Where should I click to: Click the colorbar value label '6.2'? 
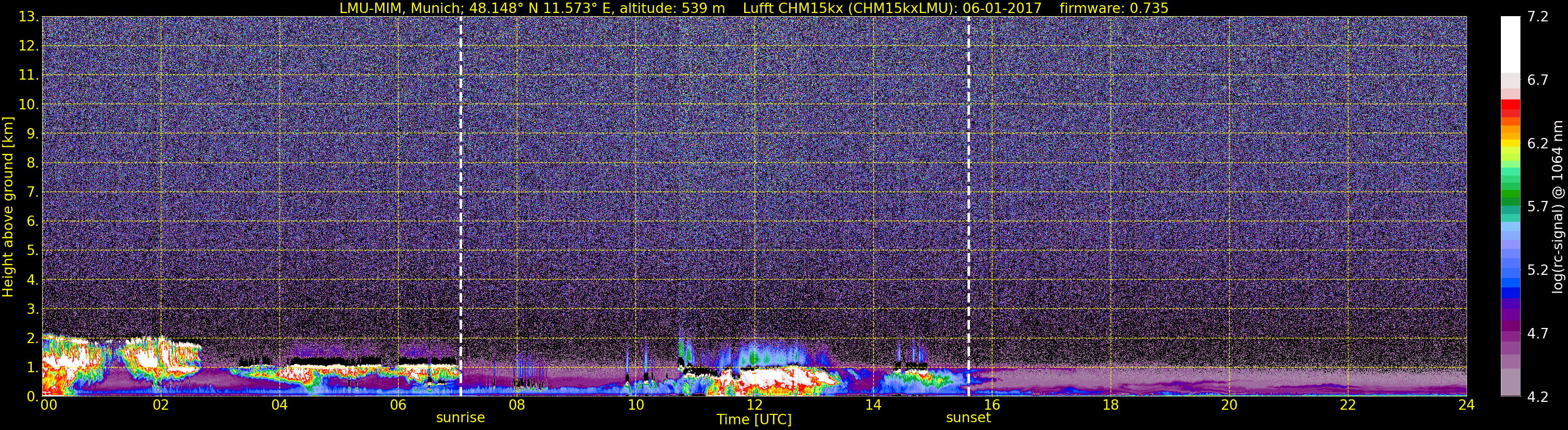pyautogui.click(x=1538, y=143)
